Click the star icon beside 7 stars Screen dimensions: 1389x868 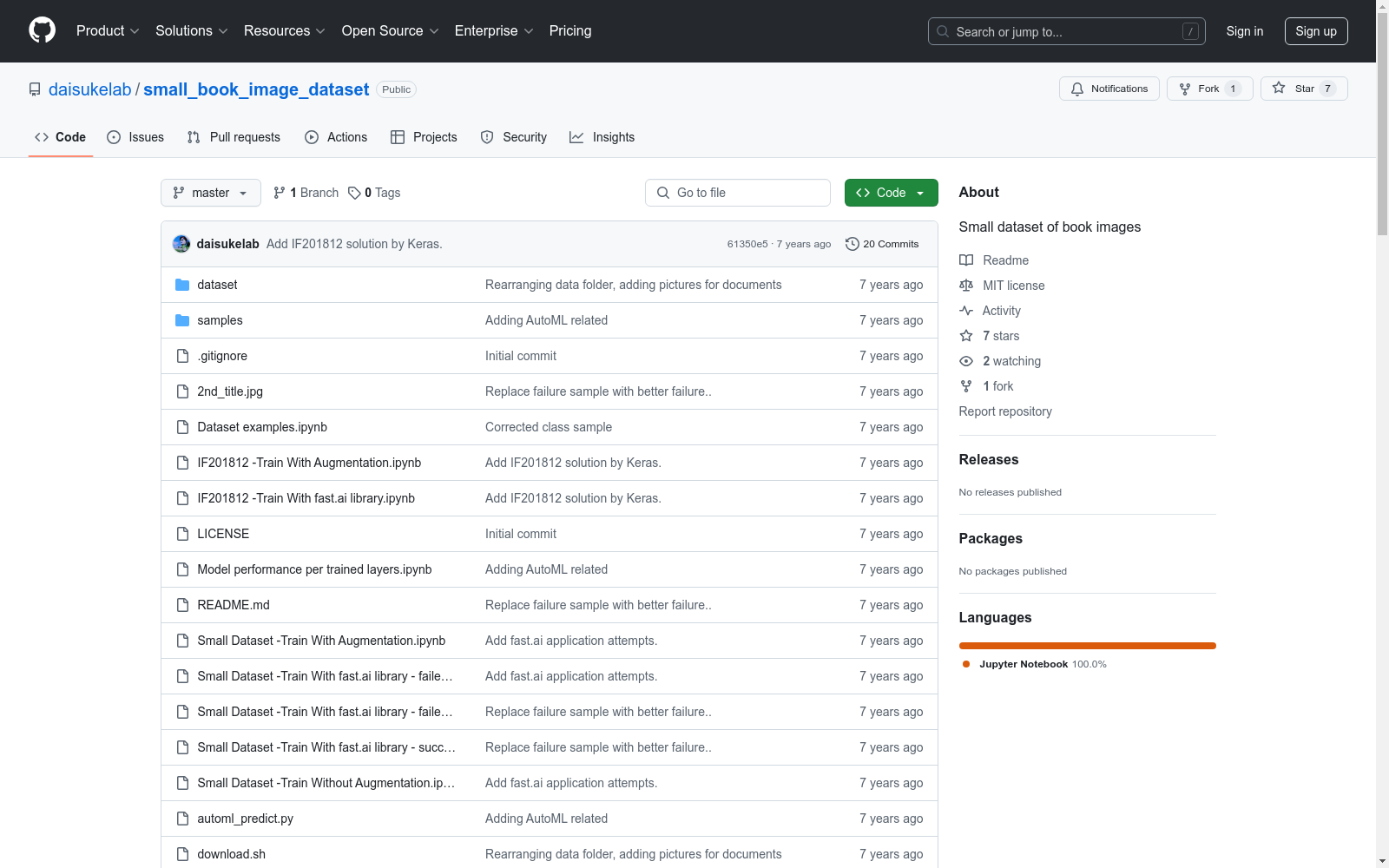point(966,336)
